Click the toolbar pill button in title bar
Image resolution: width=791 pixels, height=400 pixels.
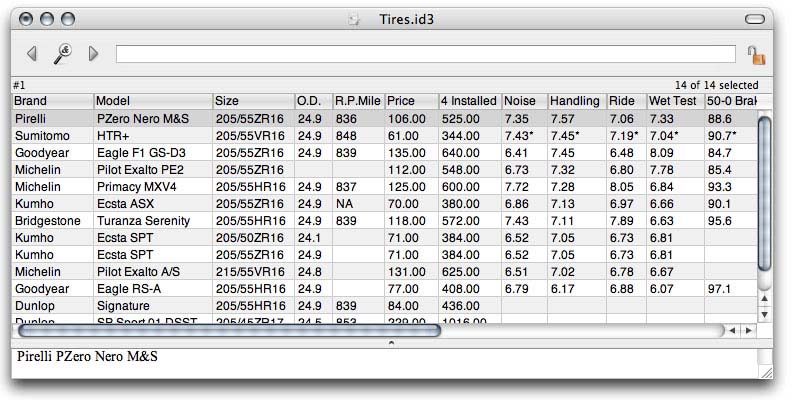tap(755, 20)
